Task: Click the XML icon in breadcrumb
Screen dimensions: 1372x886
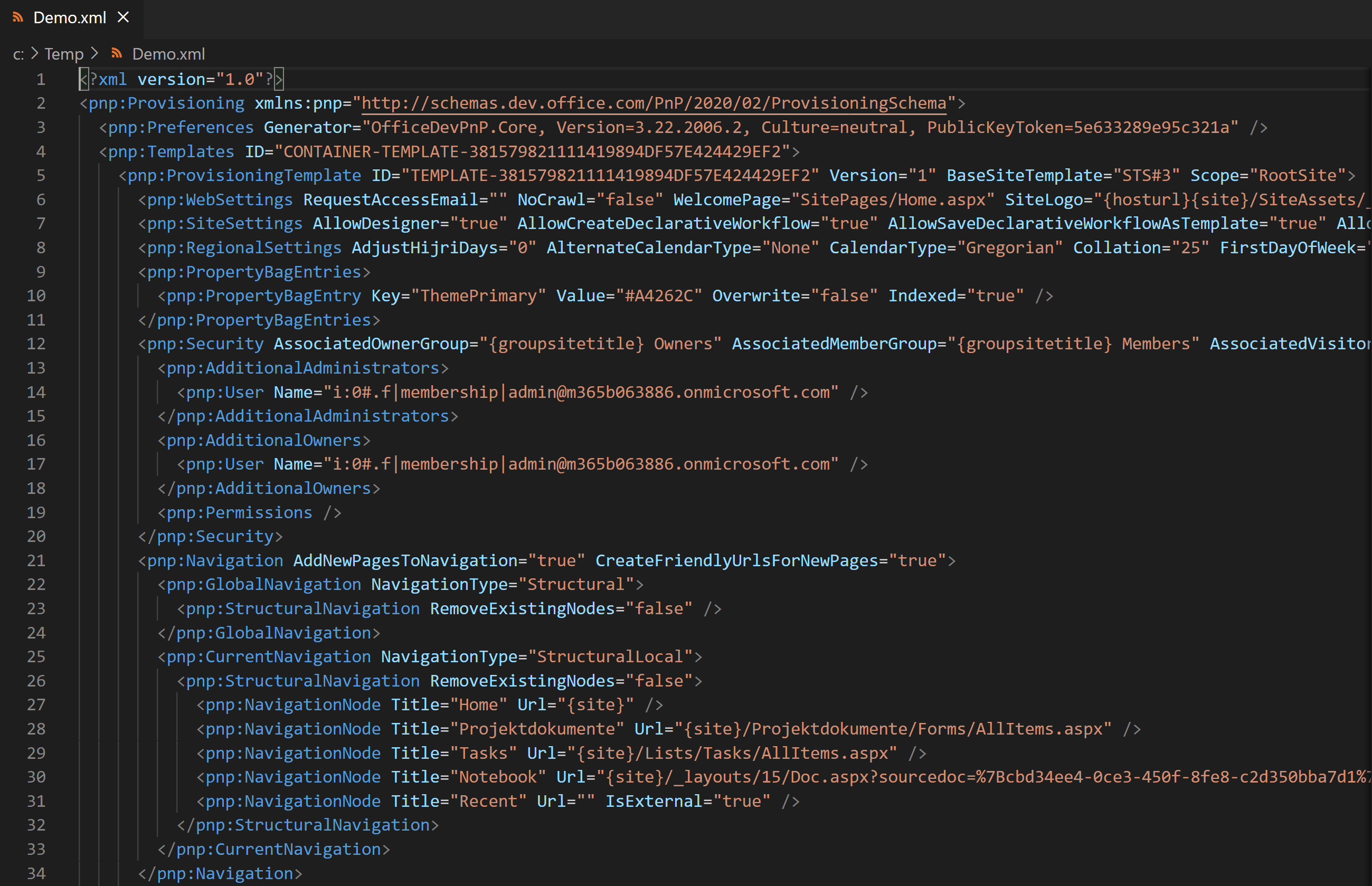Action: pyautogui.click(x=117, y=53)
